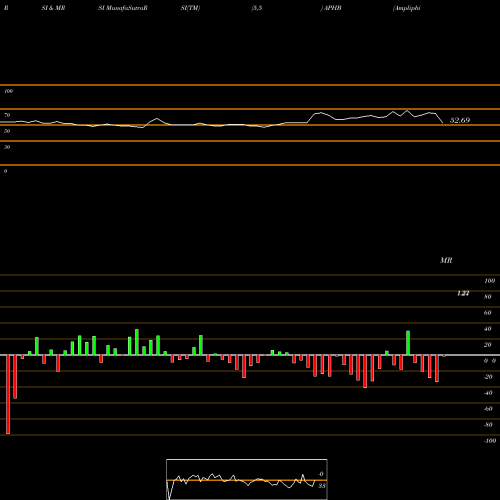Click the value 33 in the mini chart
The height and width of the screenshot is (500, 500).
322,486
